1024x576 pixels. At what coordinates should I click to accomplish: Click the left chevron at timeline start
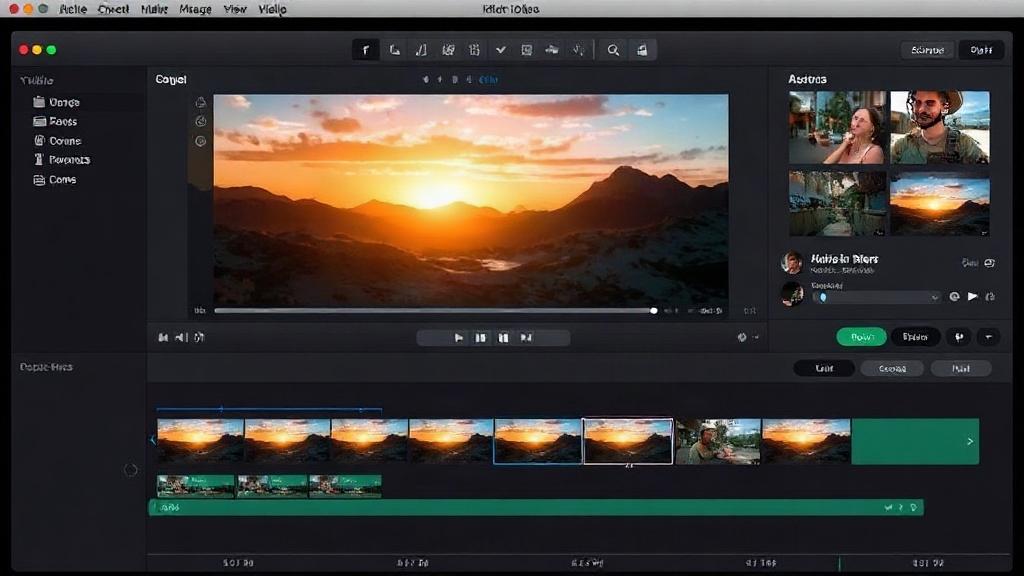coord(153,440)
